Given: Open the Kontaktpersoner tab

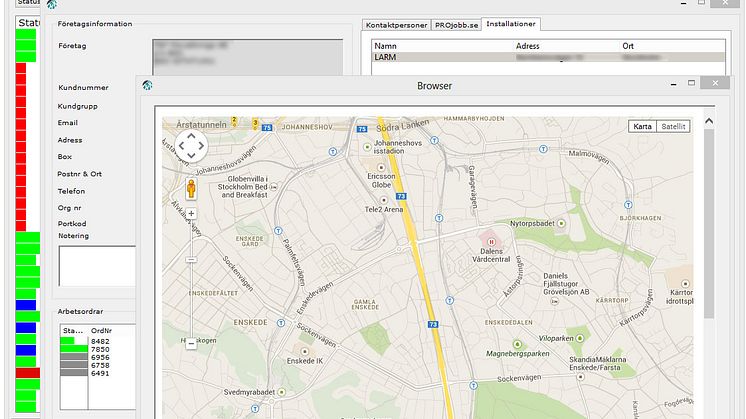Looking at the screenshot, I should [396, 25].
